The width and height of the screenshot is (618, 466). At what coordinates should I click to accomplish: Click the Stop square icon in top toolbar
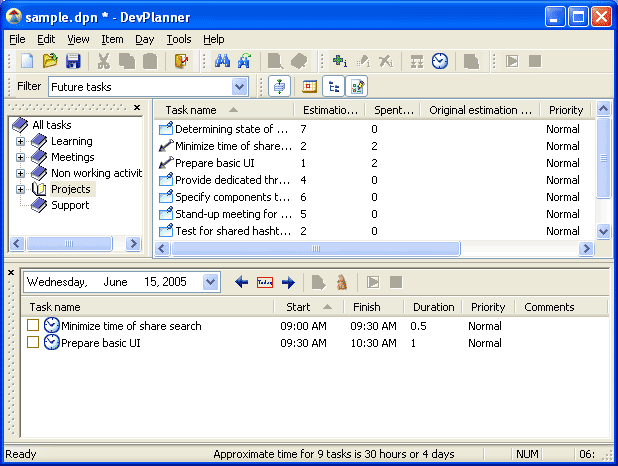click(535, 61)
